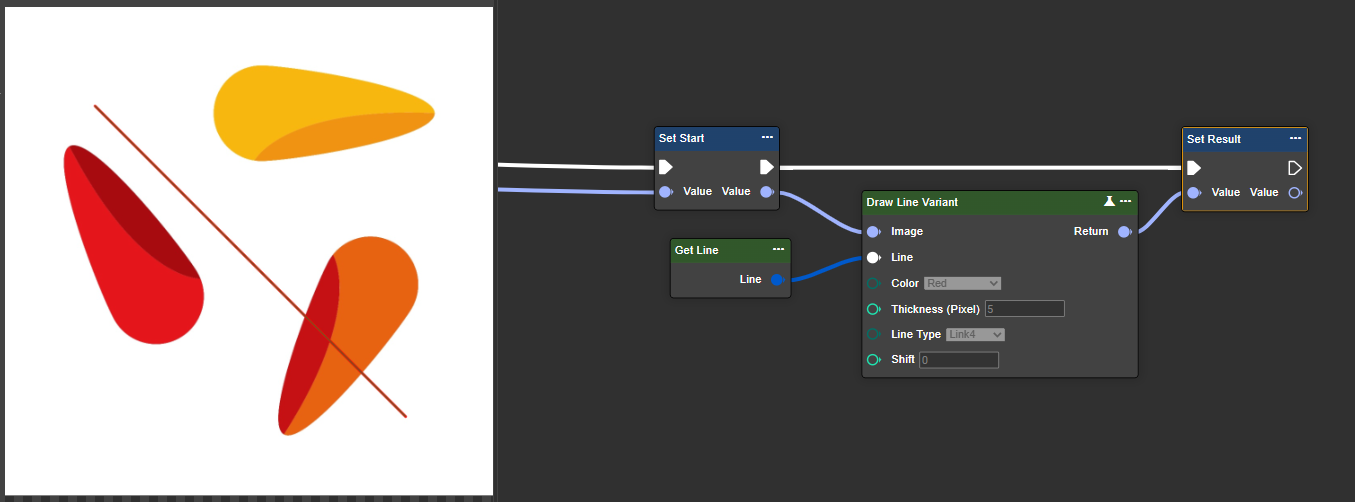The width and height of the screenshot is (1355, 502).
Task: Click the flask icon on Draw Line Variant
Action: tap(1109, 202)
